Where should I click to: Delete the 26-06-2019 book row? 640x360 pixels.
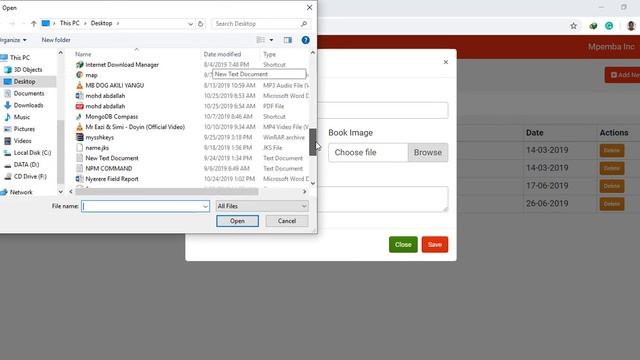pyautogui.click(x=611, y=204)
